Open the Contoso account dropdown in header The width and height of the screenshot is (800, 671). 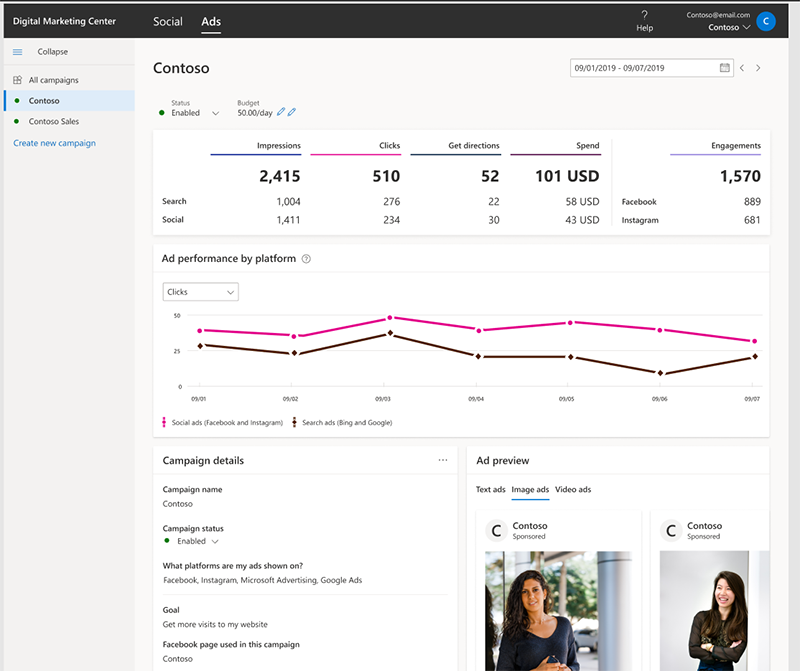(729, 28)
